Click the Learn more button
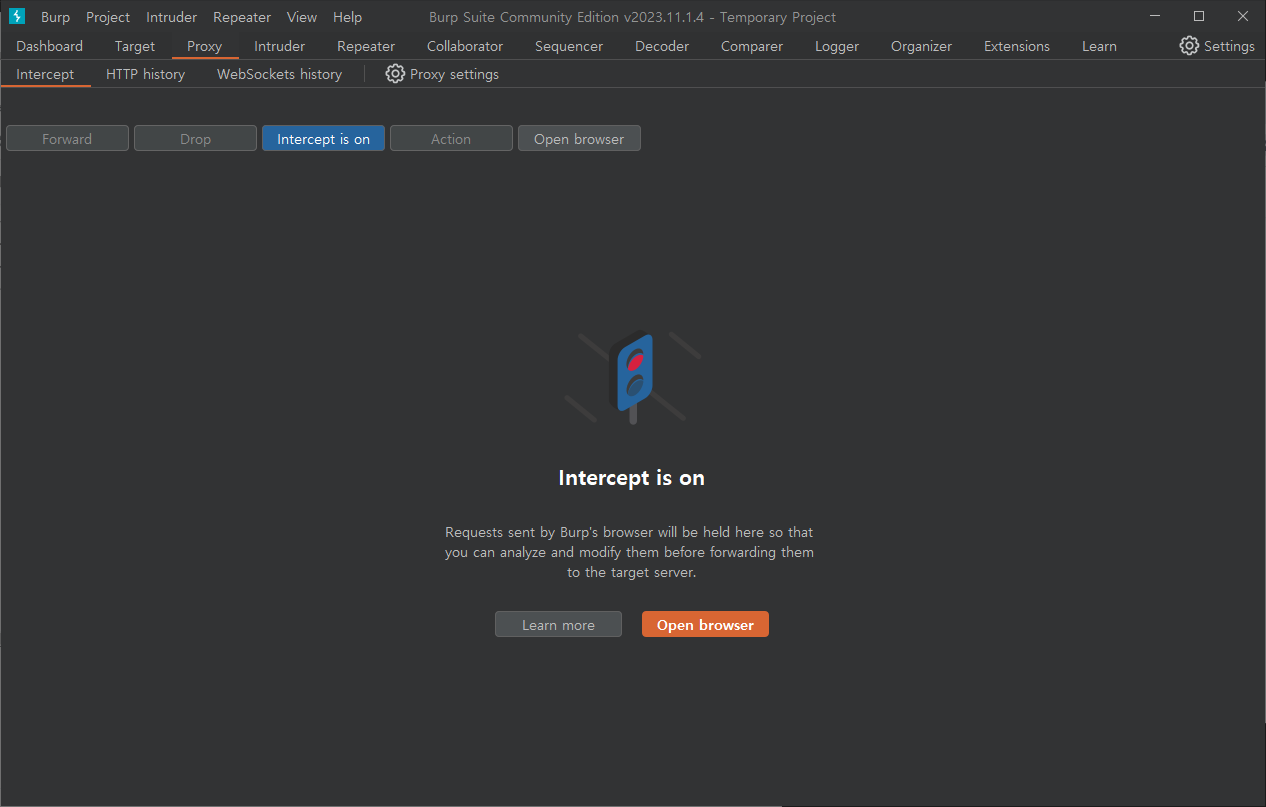Image resolution: width=1266 pixels, height=807 pixels. (x=558, y=625)
